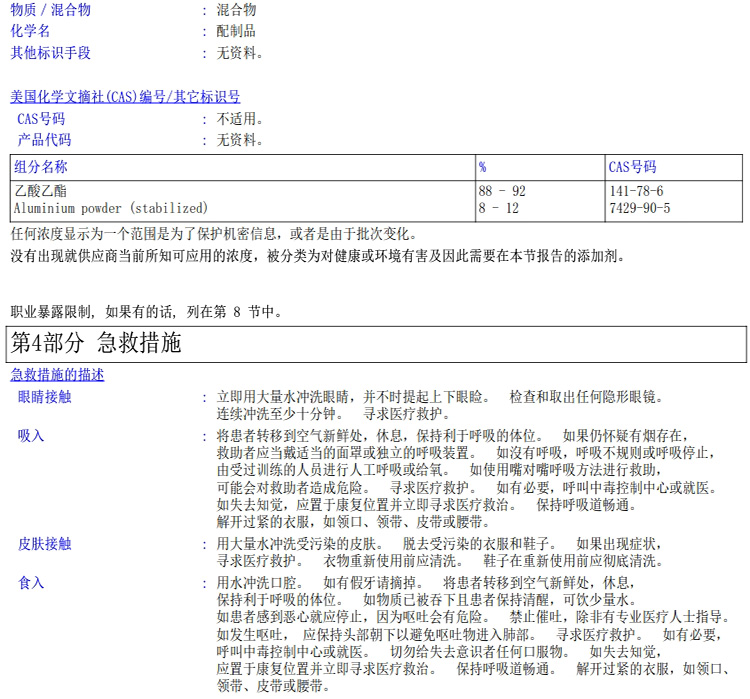Select the 88 - 92 percentage value
Viewport: 750px width, 699px height.
pyautogui.click(x=501, y=190)
